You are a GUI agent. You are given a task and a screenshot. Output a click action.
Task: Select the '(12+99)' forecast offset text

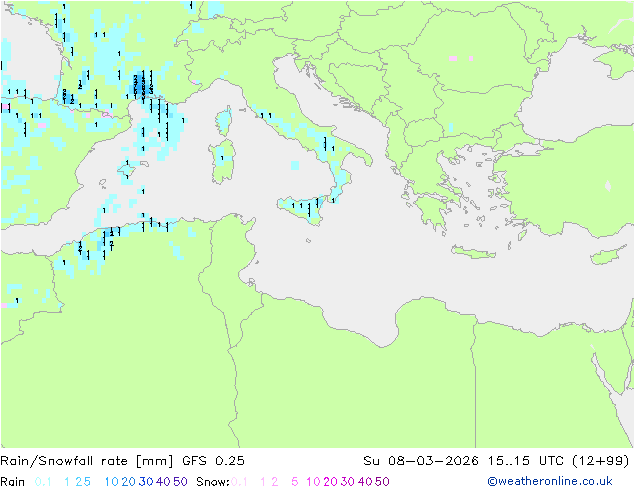coord(601,461)
